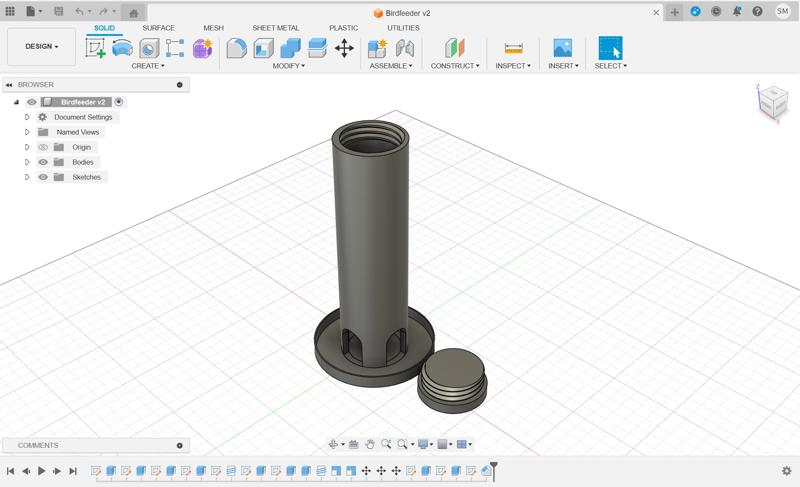800x487 pixels.
Task: Activate the Select tool icon
Action: [x=609, y=48]
